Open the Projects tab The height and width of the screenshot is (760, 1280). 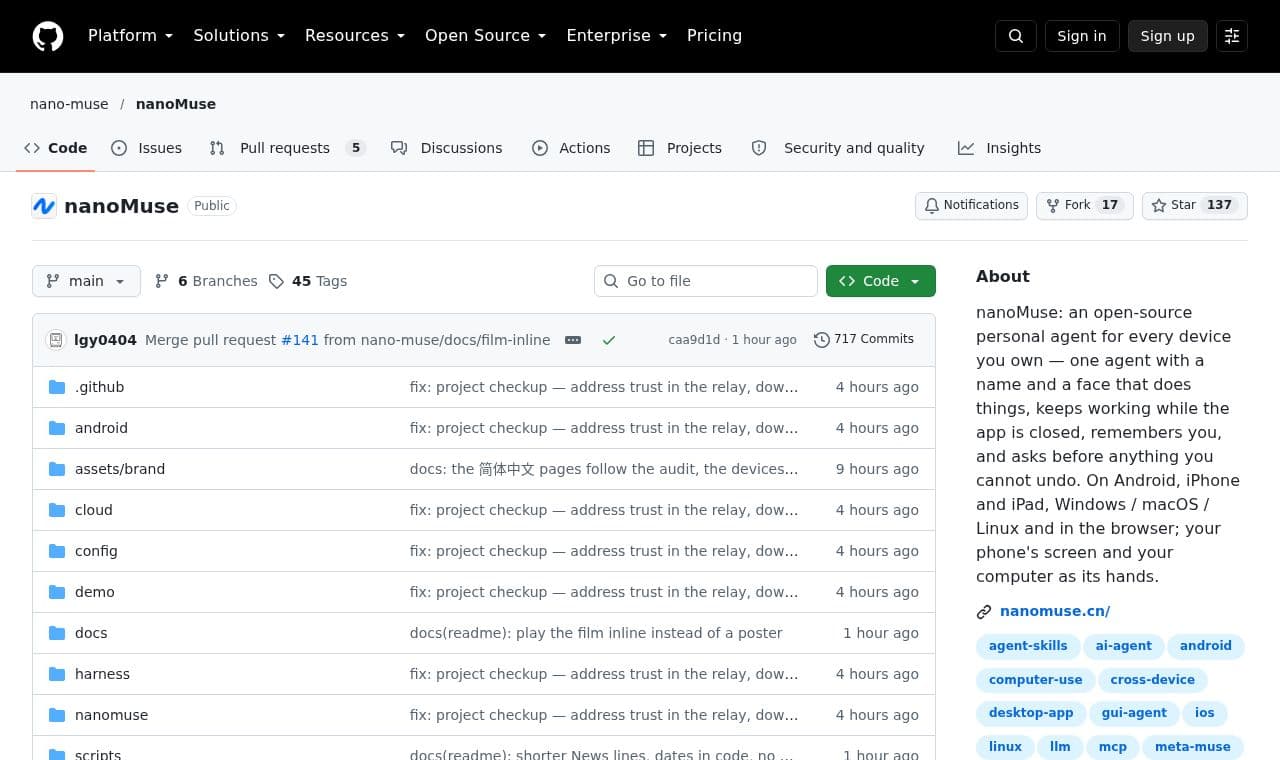coord(680,148)
